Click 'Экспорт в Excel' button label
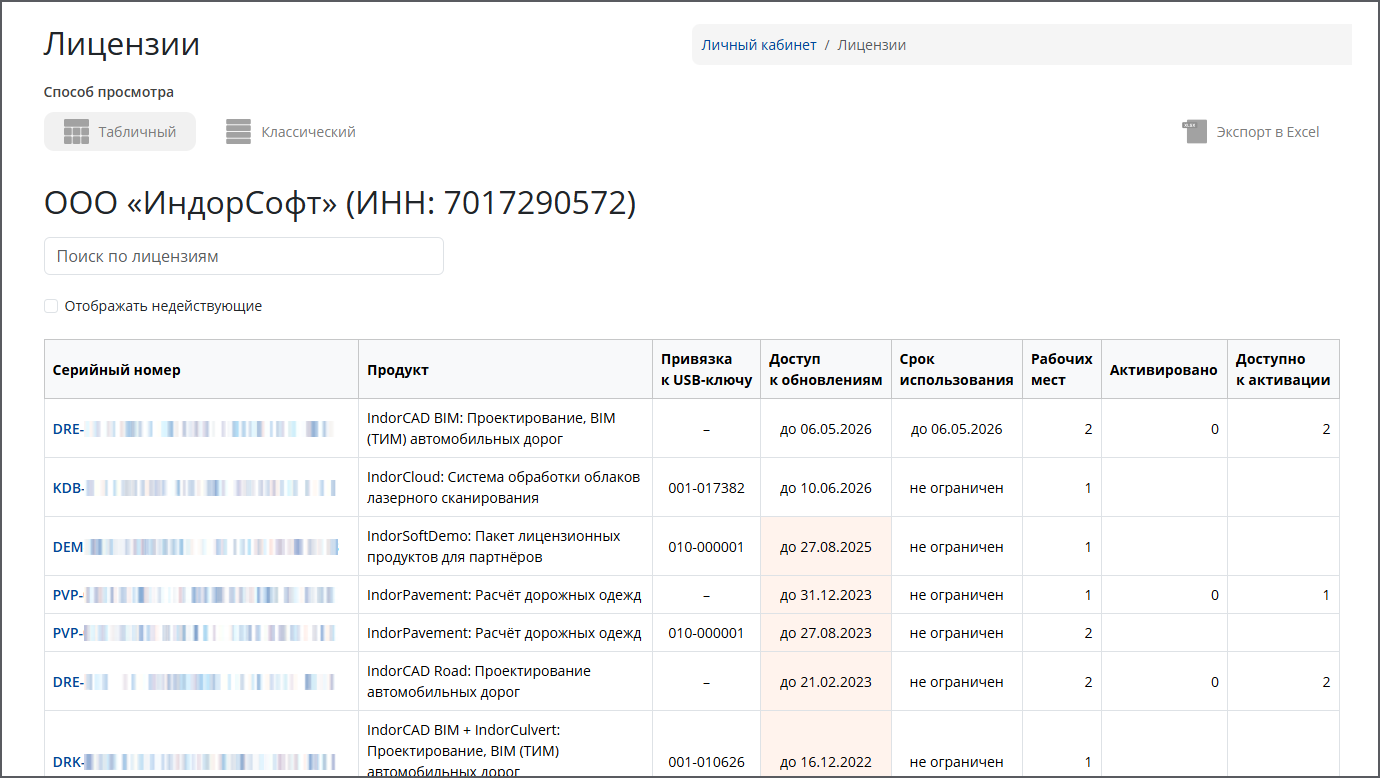 click(x=1267, y=132)
